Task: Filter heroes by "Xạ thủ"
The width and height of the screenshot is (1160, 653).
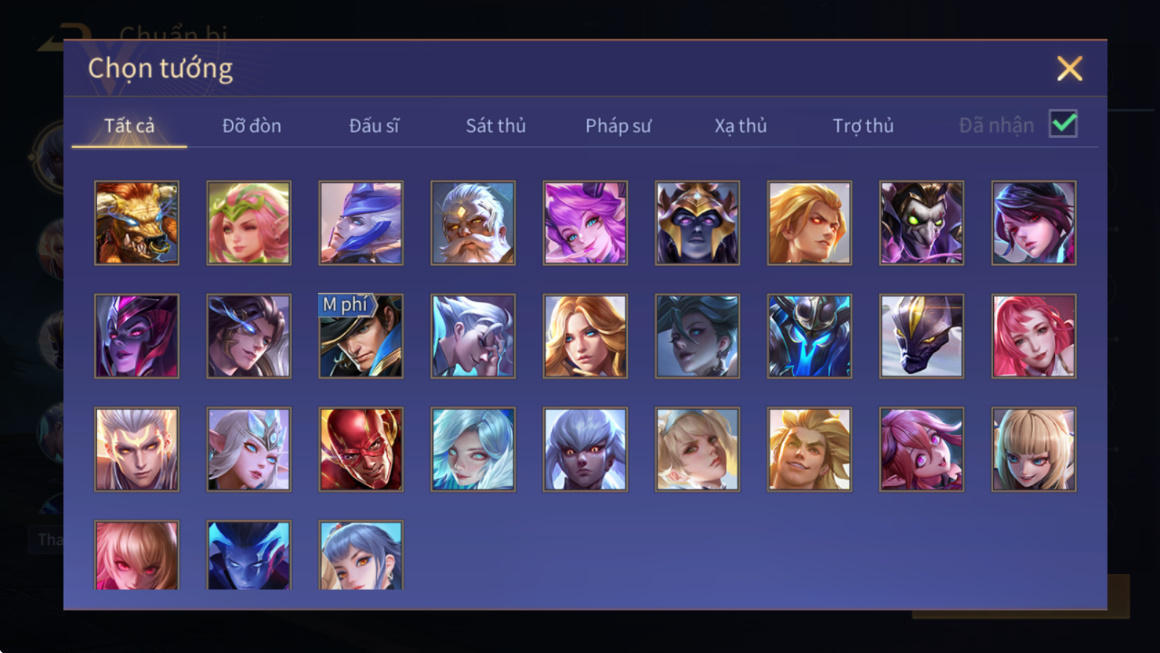Action: pyautogui.click(x=740, y=126)
